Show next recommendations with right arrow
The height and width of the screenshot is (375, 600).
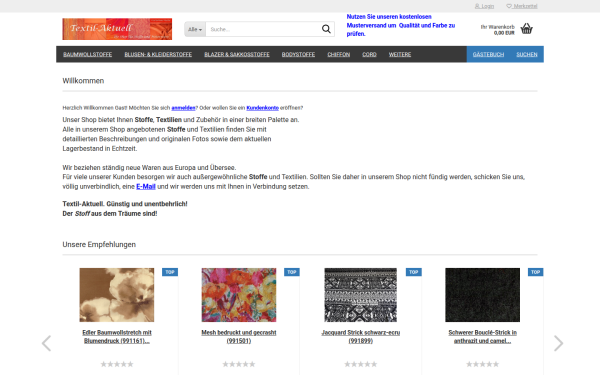tap(558, 343)
